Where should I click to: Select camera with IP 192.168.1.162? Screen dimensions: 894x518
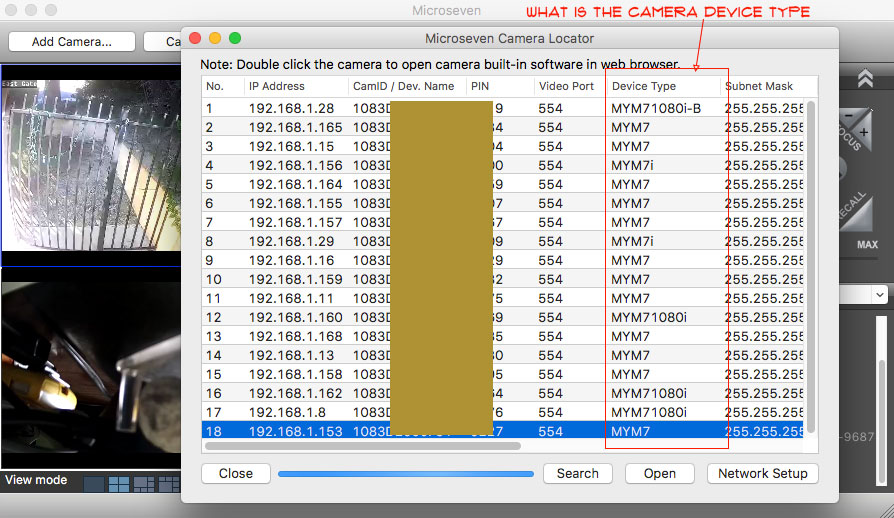click(502, 393)
